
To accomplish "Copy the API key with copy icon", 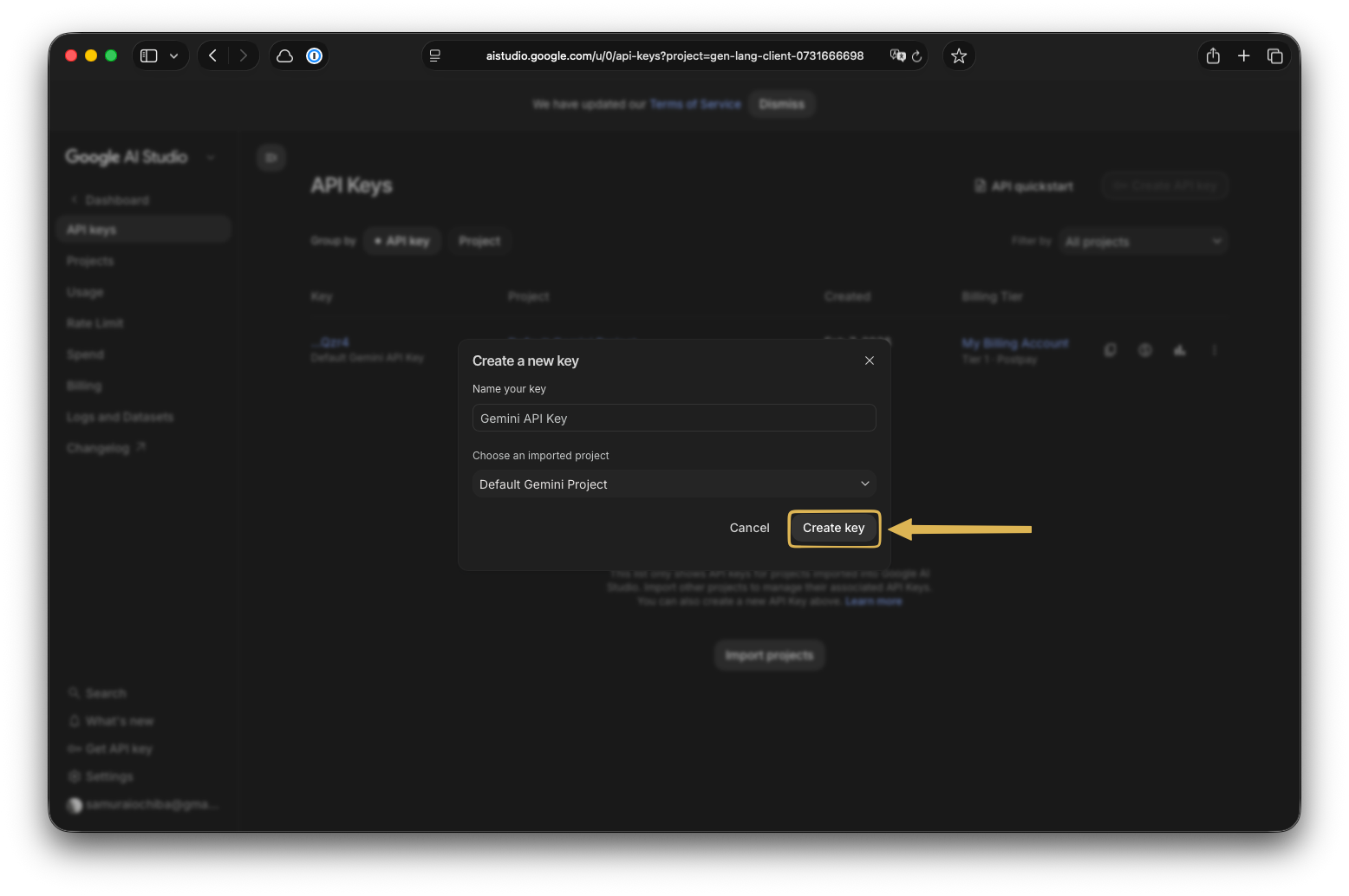I will coord(1111,350).
